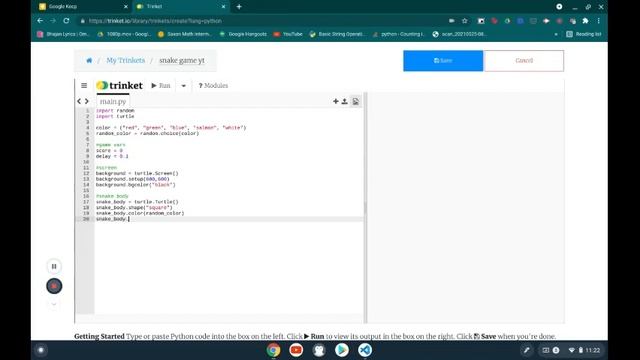
Task: Click the trinket.io address bar
Action: point(261,20)
